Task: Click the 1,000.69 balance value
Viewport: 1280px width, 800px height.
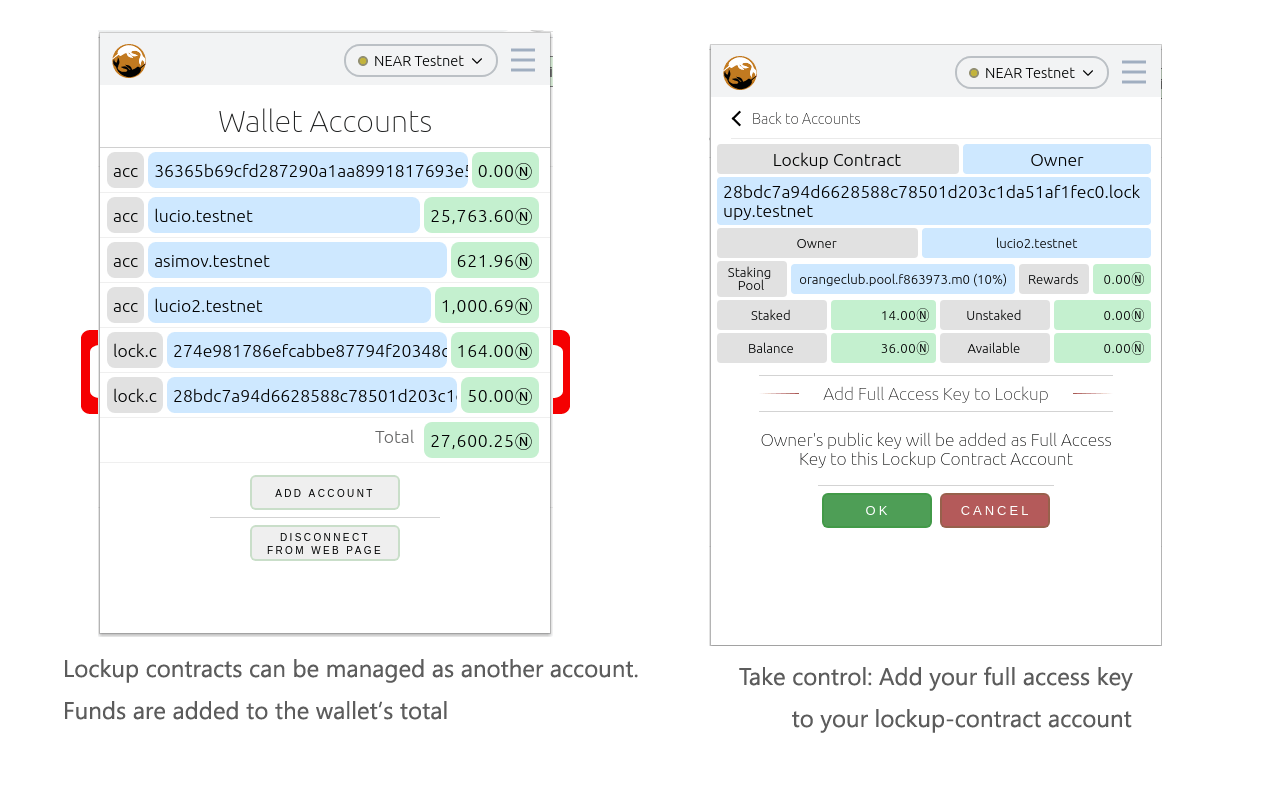Action: pos(487,306)
